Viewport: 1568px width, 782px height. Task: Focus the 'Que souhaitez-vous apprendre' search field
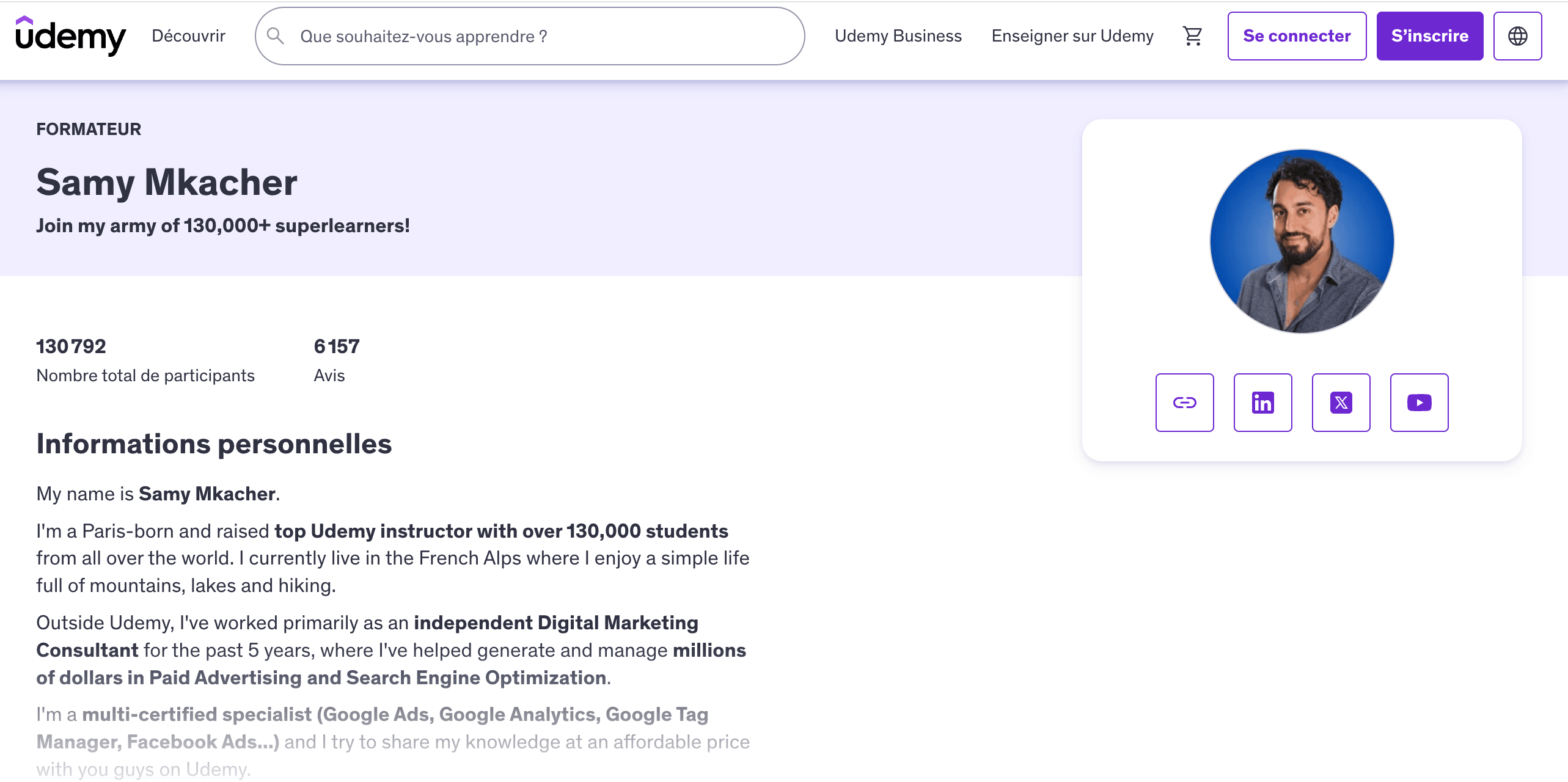[x=530, y=36]
